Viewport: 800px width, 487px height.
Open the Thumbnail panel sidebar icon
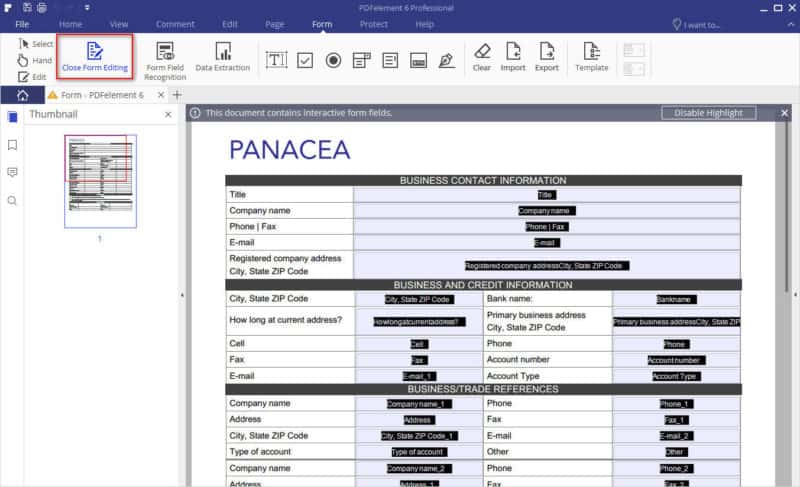click(13, 117)
